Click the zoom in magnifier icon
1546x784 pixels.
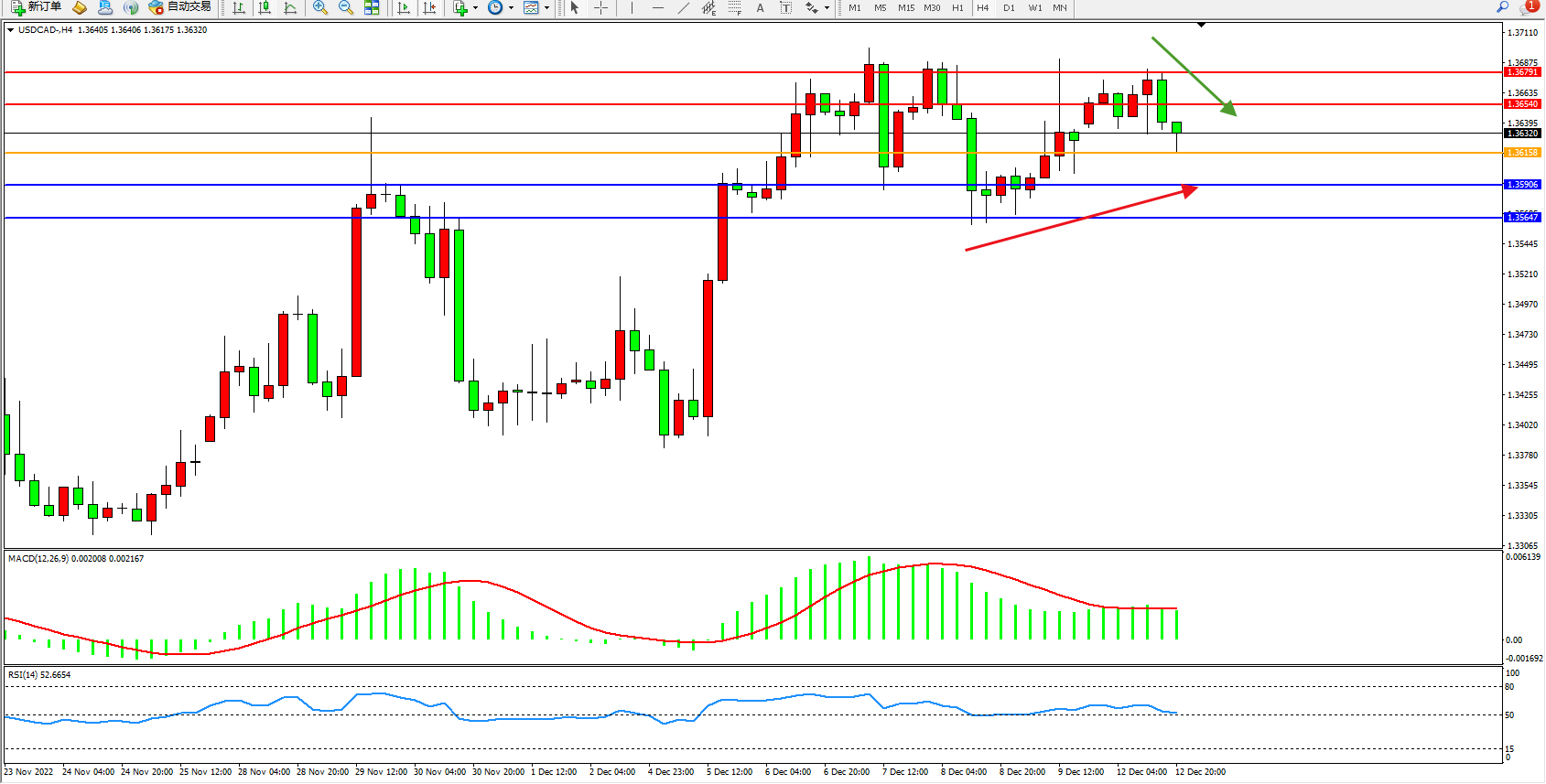pos(320,7)
